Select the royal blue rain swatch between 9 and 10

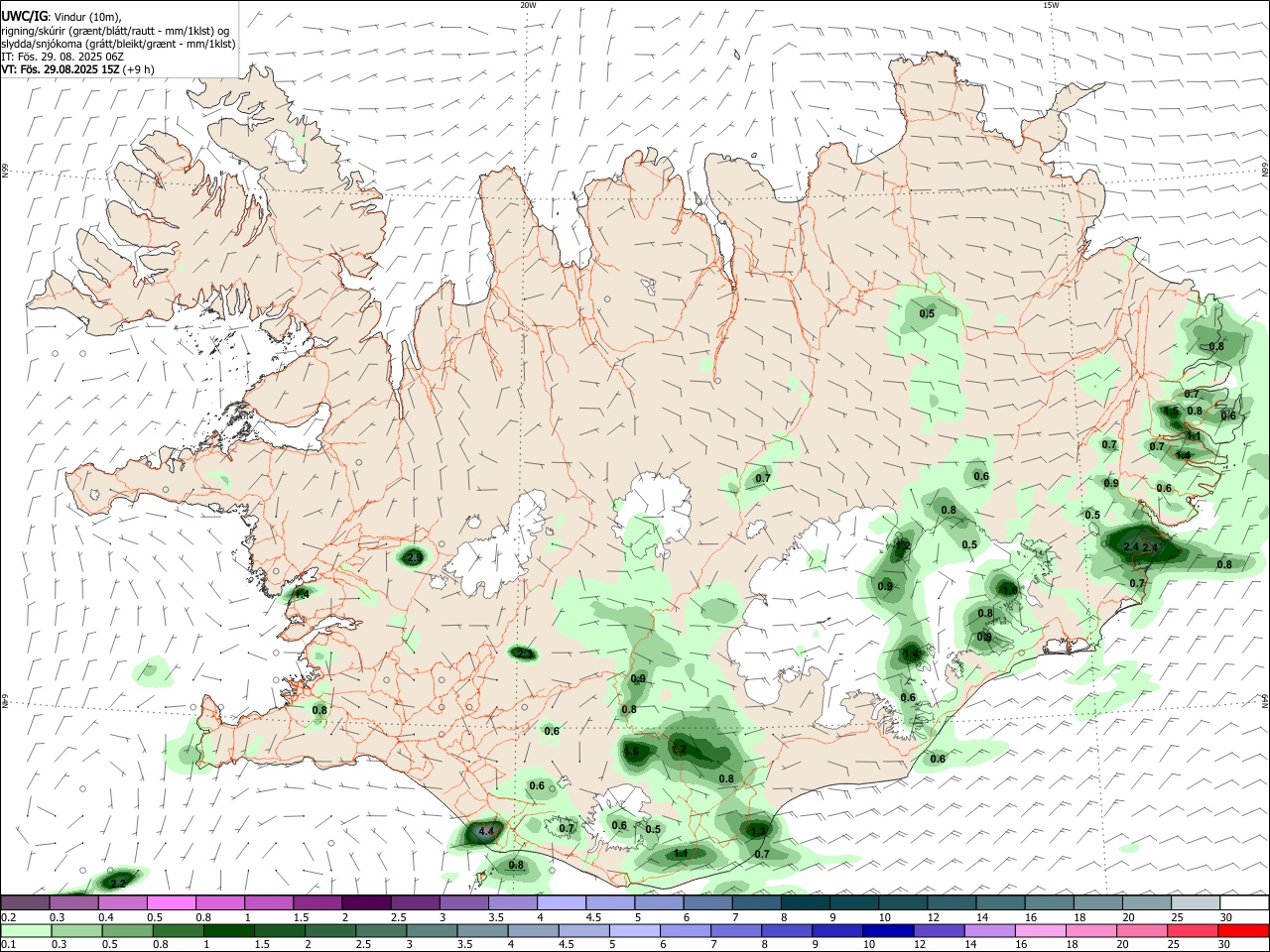(x=836, y=930)
